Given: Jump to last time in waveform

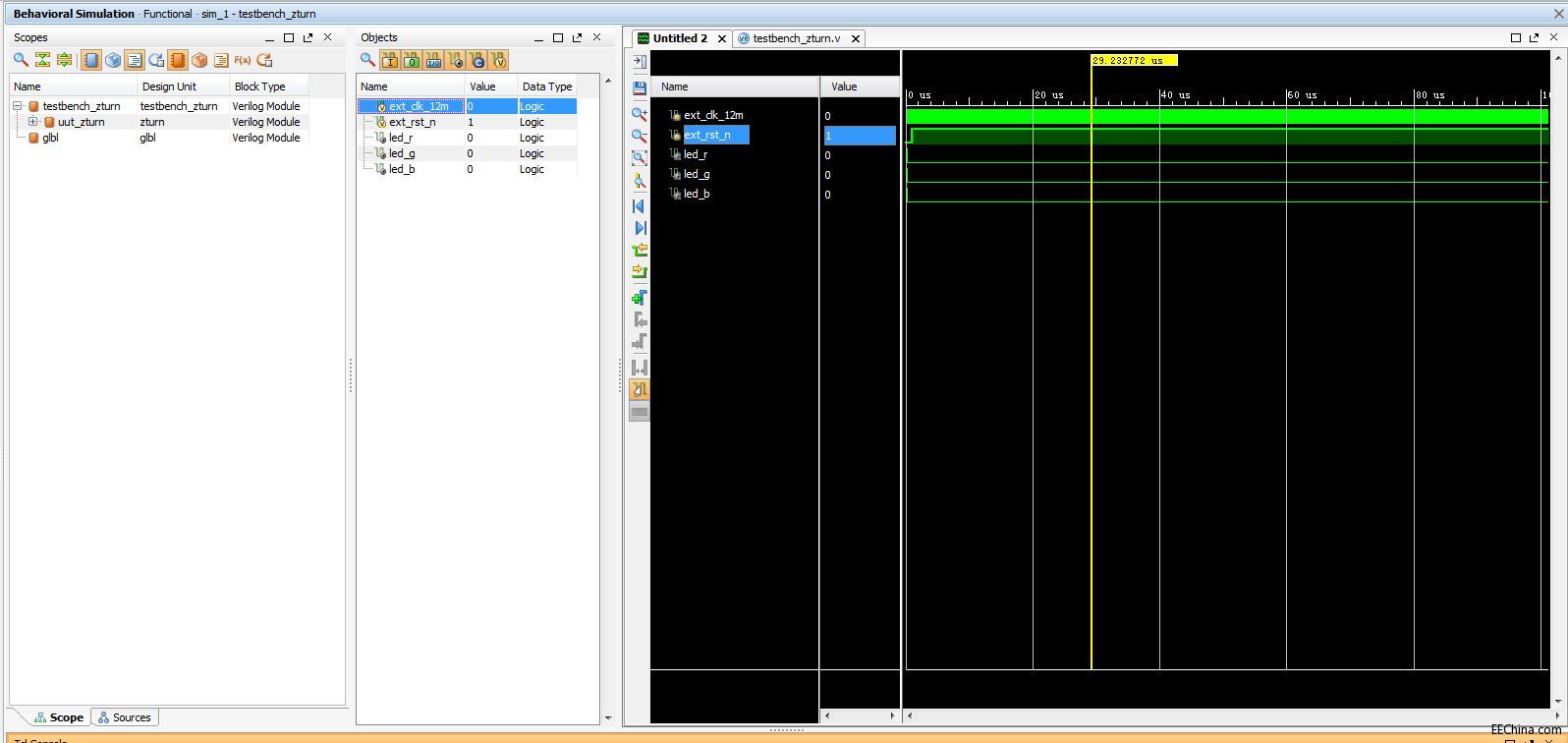Looking at the screenshot, I should [x=640, y=228].
